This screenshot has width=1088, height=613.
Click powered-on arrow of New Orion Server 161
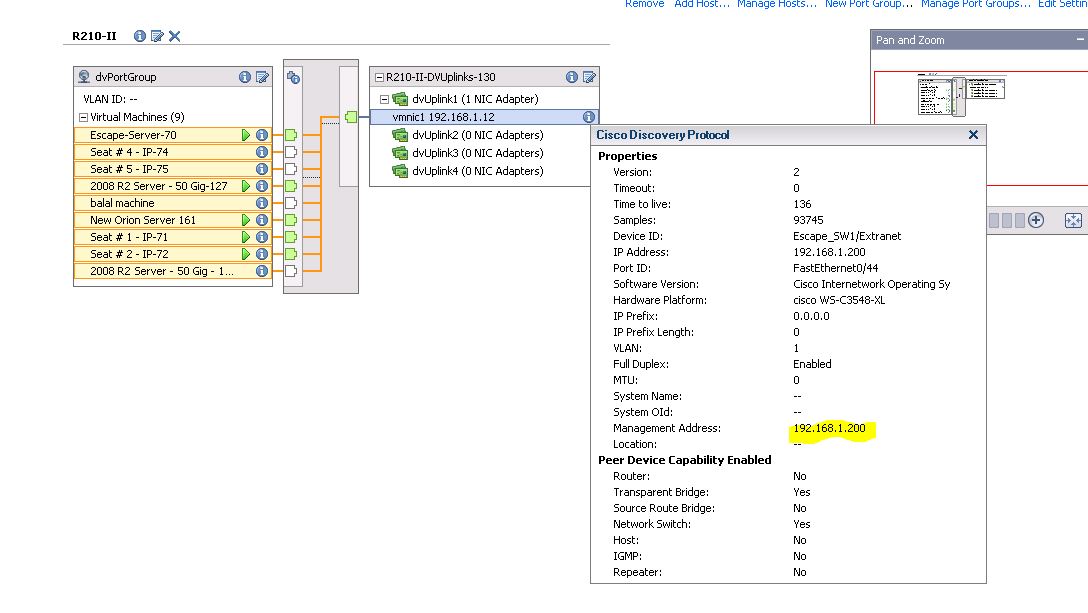coord(246,220)
